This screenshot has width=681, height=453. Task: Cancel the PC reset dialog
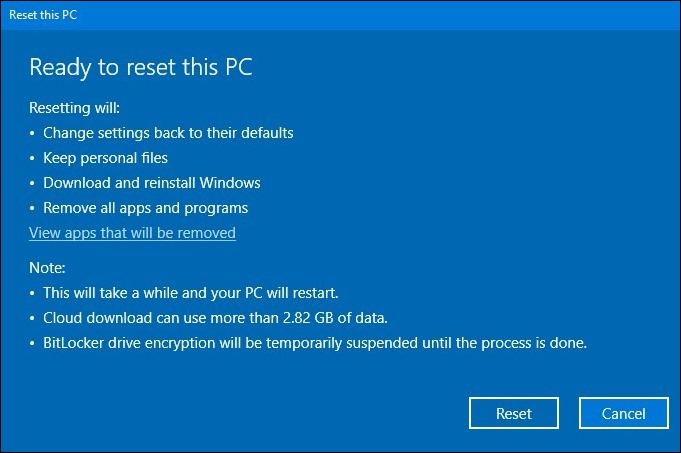coord(624,413)
